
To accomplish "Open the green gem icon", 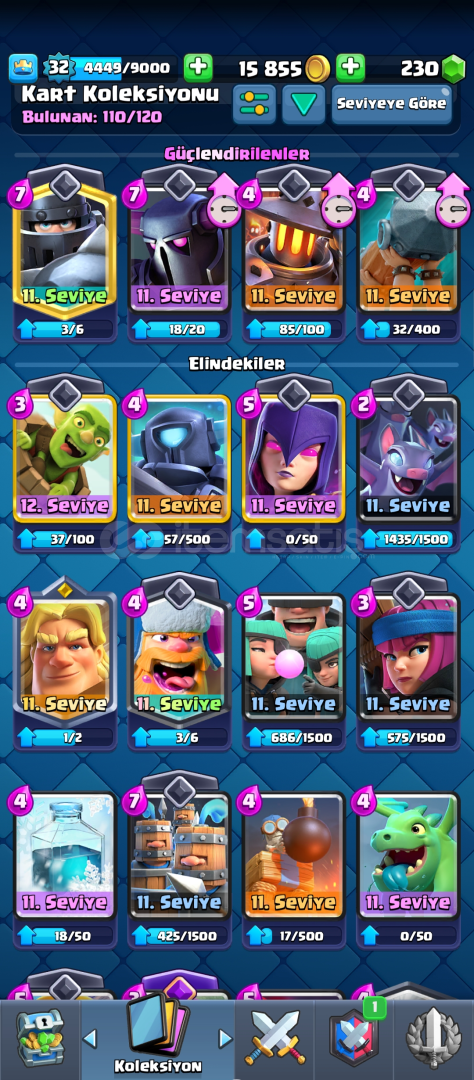I will [453, 68].
